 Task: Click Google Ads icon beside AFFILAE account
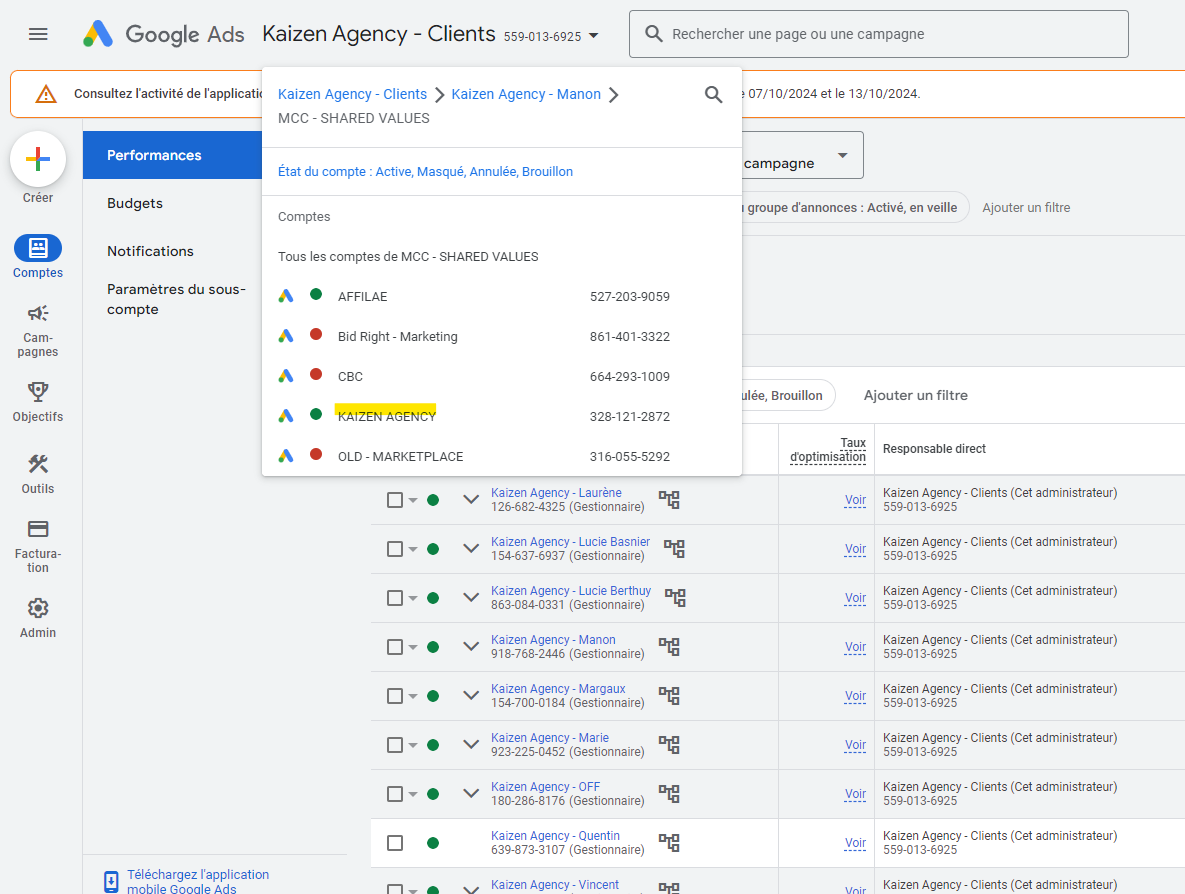pos(286,296)
